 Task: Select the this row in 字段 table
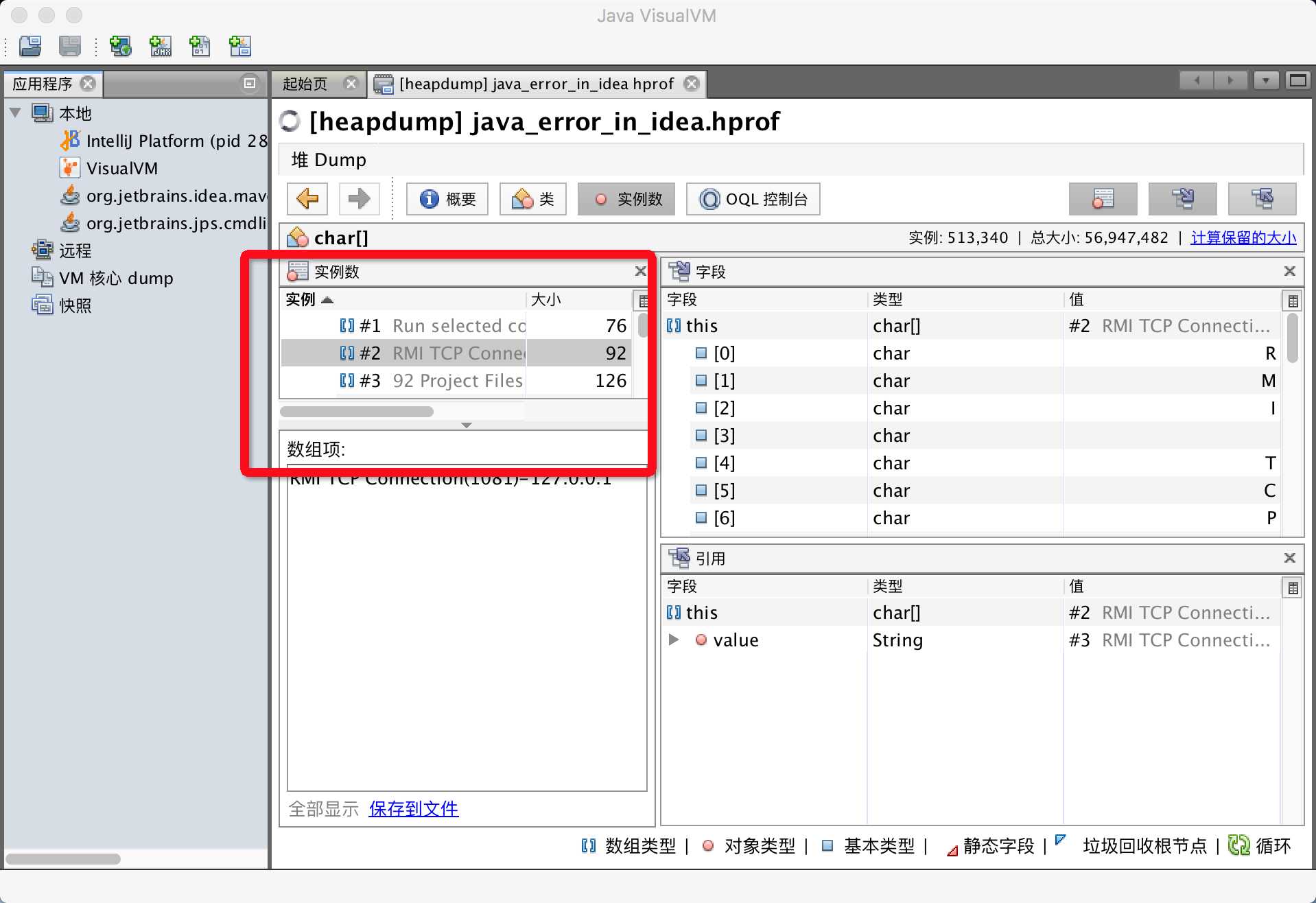point(971,326)
